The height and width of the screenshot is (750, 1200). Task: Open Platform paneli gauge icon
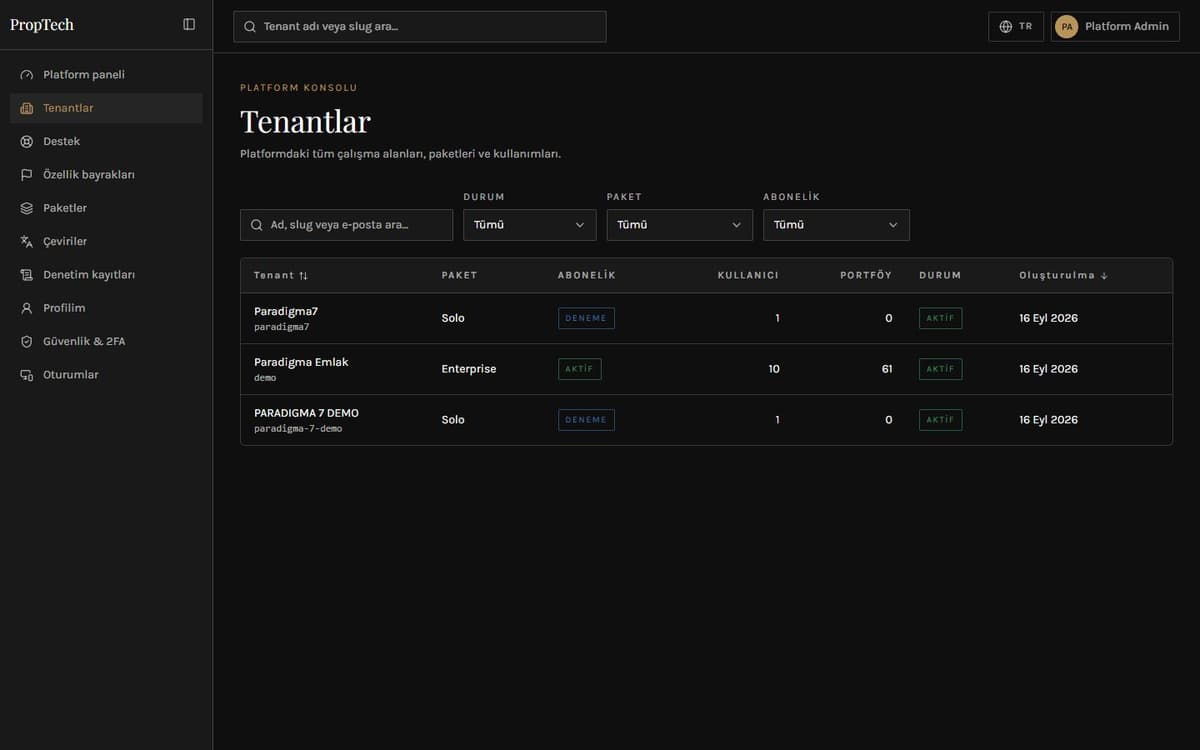[x=27, y=75]
